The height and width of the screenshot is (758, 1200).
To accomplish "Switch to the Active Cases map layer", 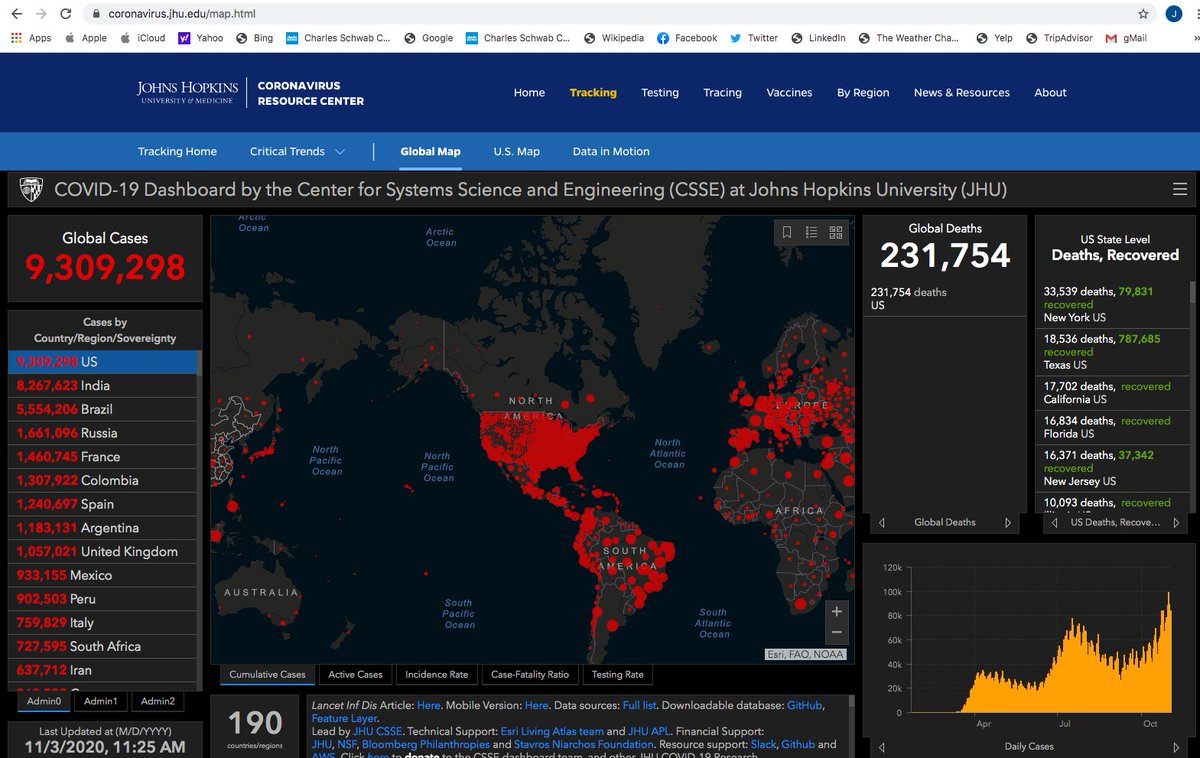I will (355, 674).
